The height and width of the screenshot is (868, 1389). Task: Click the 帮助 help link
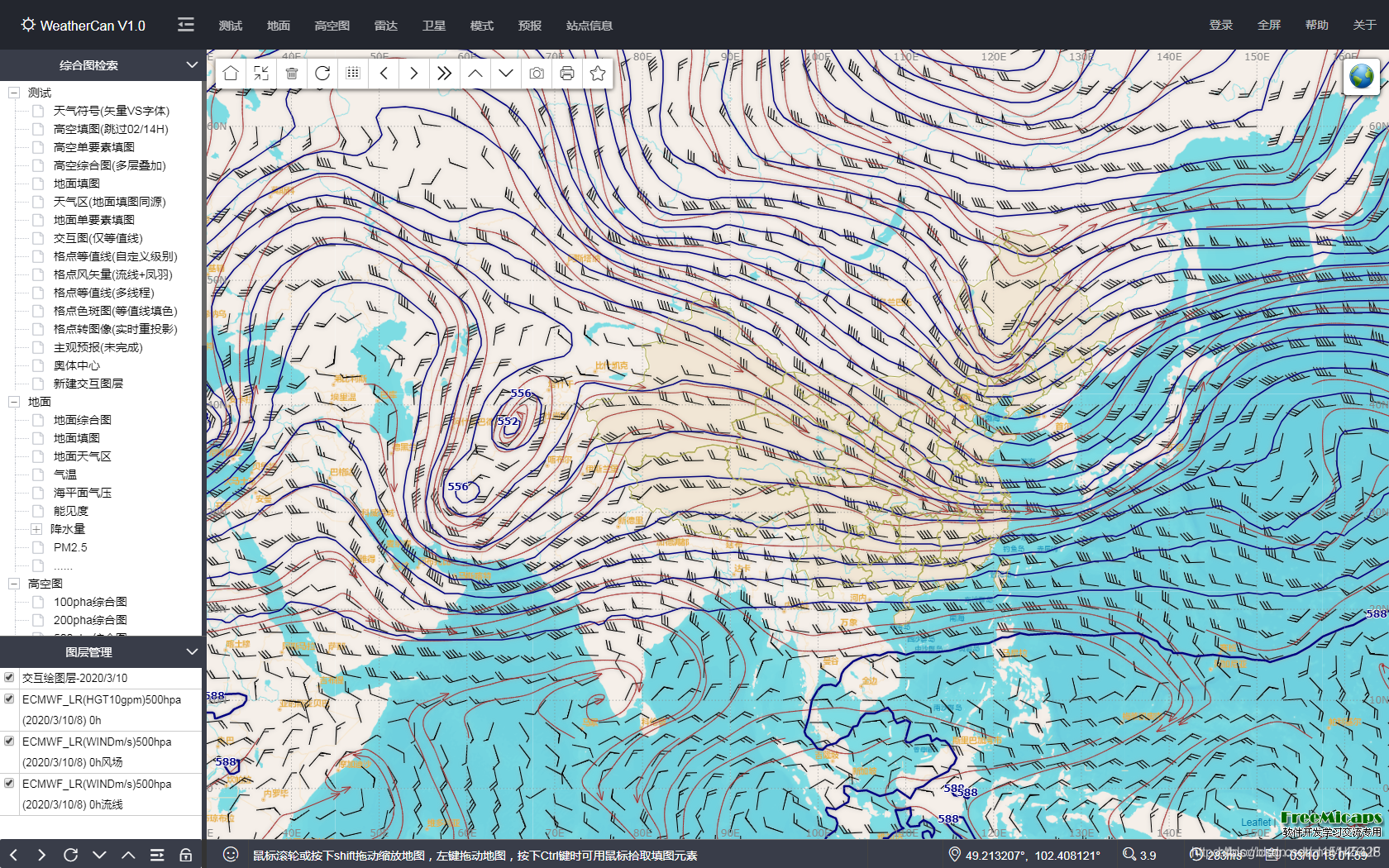(1317, 25)
